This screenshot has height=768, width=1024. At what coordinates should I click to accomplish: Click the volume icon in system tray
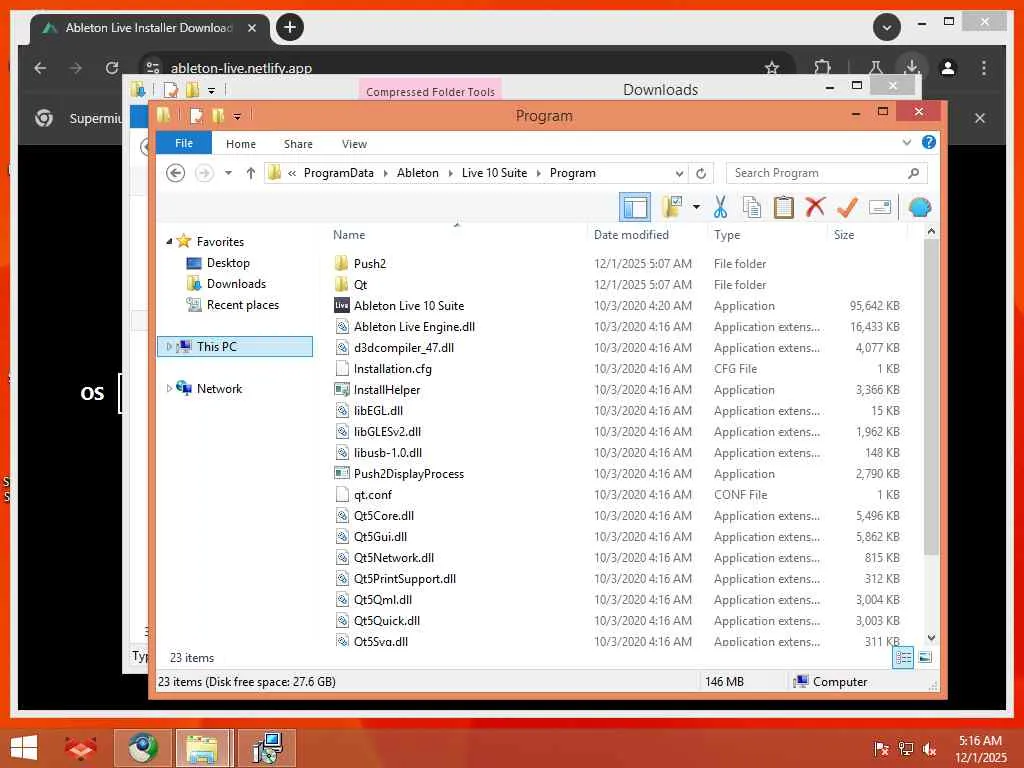tap(929, 749)
